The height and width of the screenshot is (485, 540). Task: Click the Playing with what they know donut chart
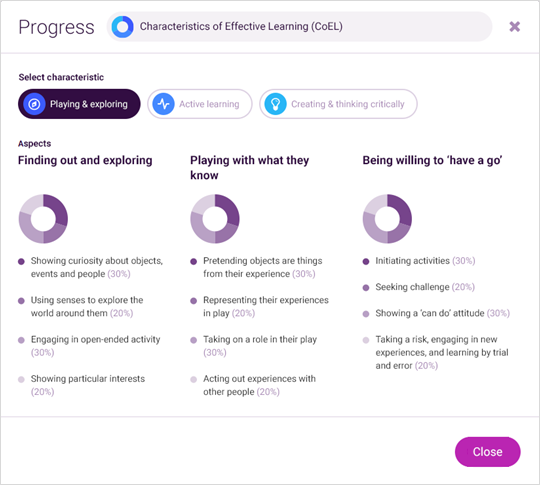pos(215,219)
